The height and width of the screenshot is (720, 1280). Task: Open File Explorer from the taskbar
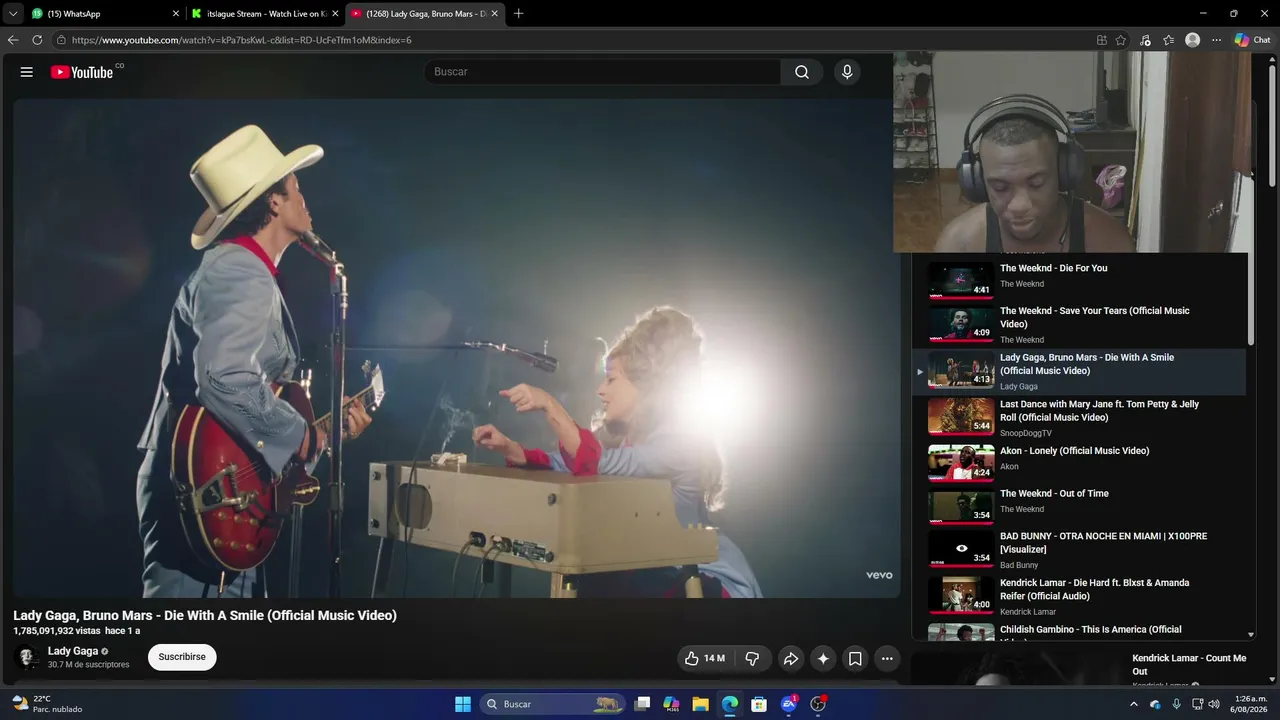(701, 704)
